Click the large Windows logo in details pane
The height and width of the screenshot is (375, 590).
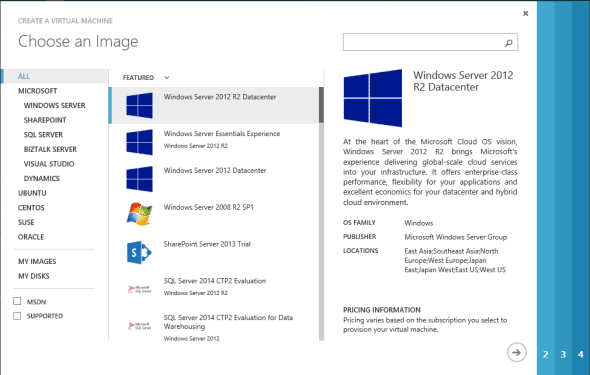[x=373, y=98]
